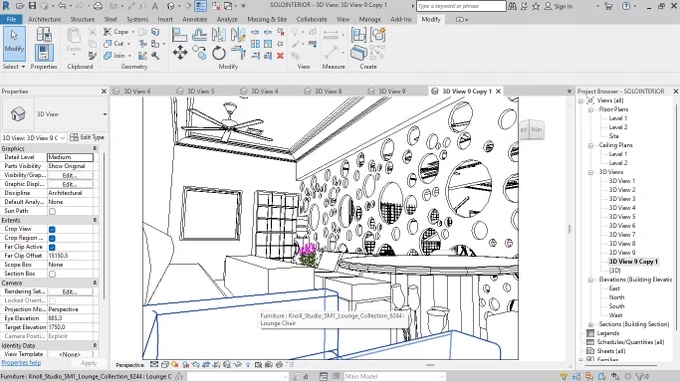Select the North elevation in Project Browser
Screen dimensions: 680x382
(616, 297)
